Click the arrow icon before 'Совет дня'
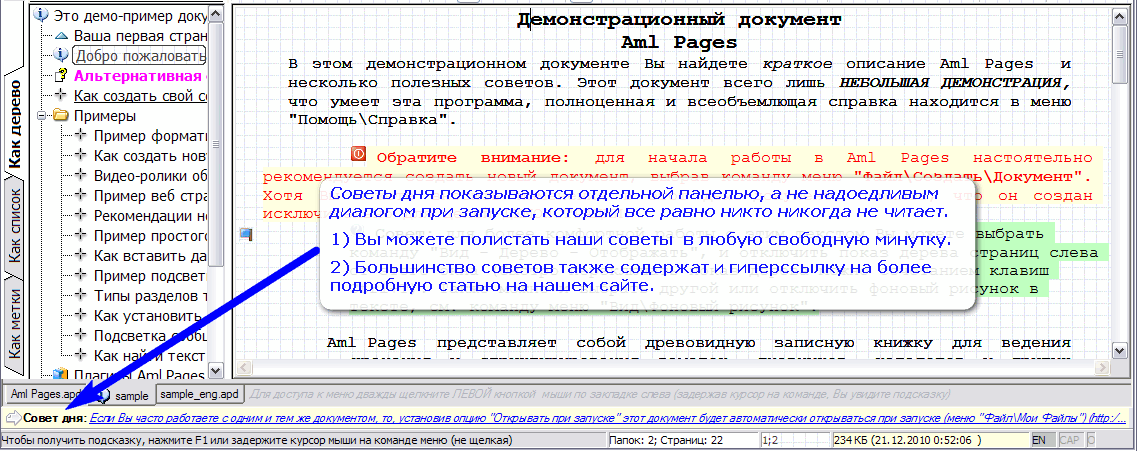The width and height of the screenshot is (1137, 451). 13,418
